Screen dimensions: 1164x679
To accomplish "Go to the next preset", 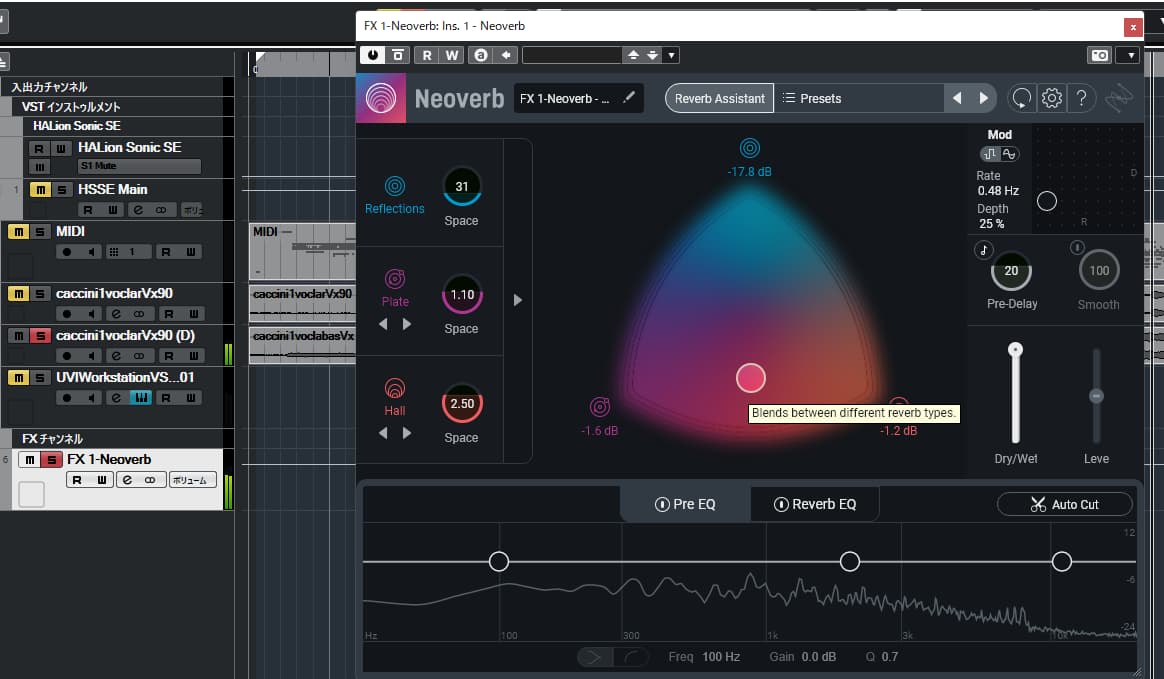I will click(983, 98).
